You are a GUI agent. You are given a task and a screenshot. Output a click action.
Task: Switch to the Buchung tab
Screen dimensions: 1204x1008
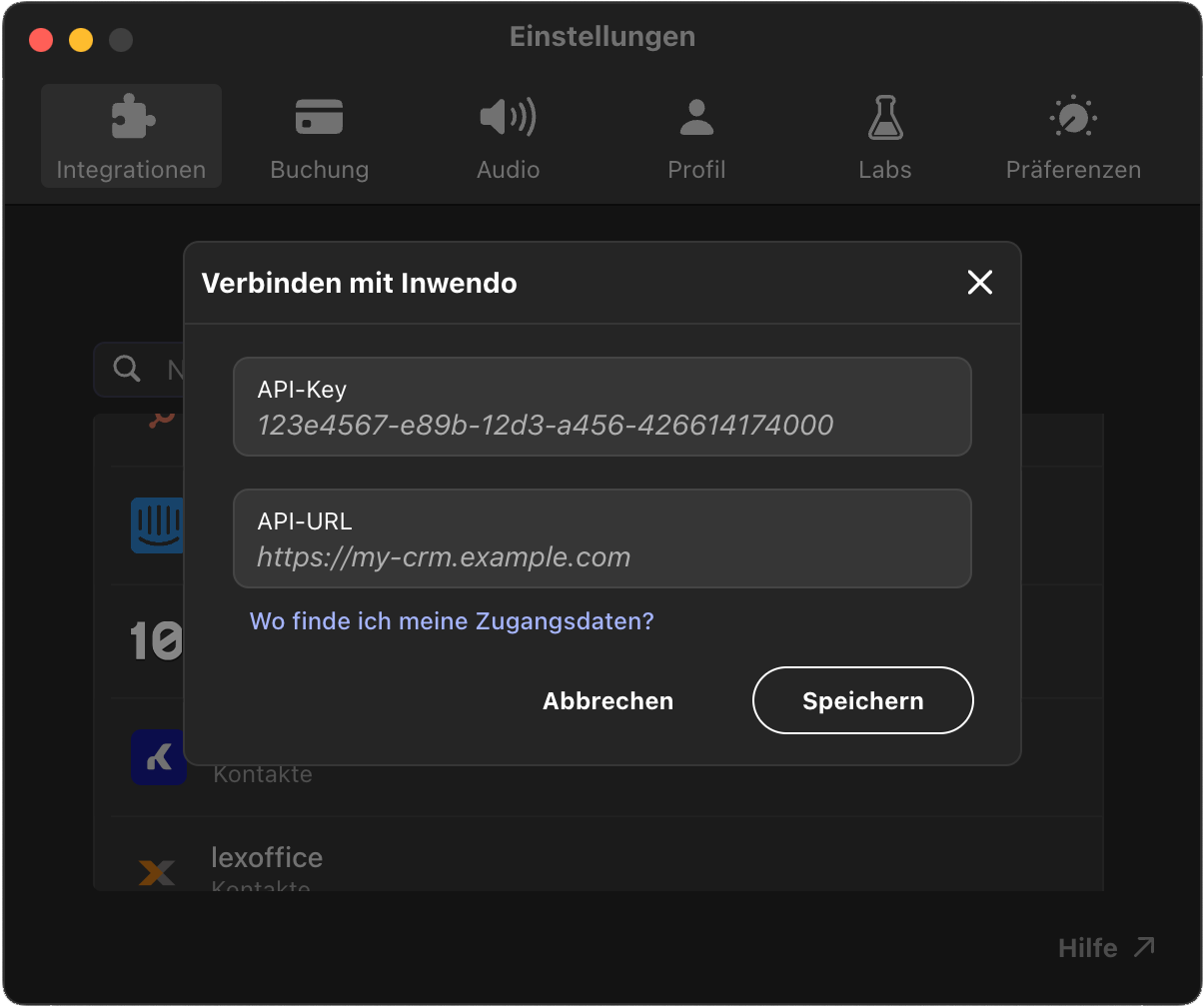coord(320,137)
